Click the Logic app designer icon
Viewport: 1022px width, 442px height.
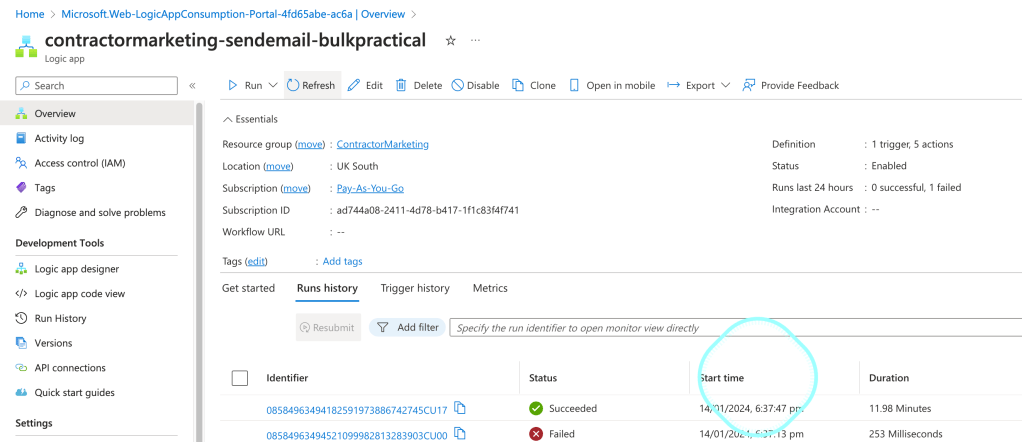click(22, 269)
